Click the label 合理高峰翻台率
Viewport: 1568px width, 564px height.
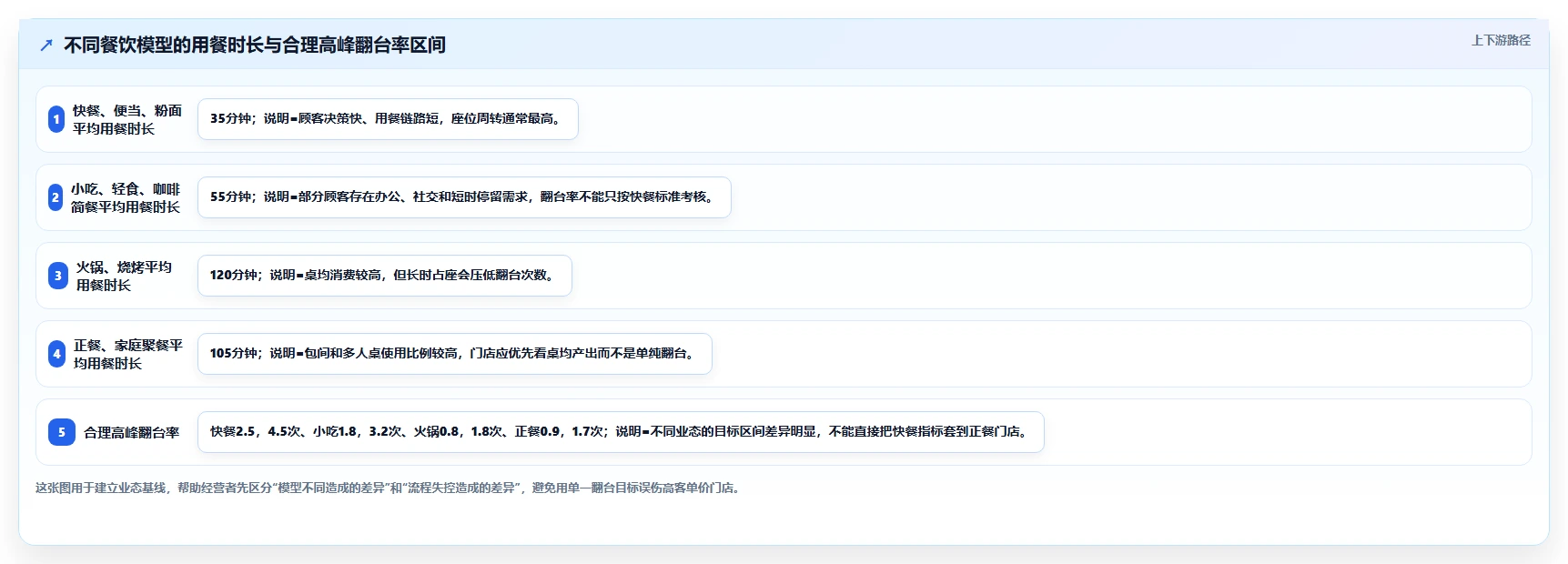[x=132, y=432]
